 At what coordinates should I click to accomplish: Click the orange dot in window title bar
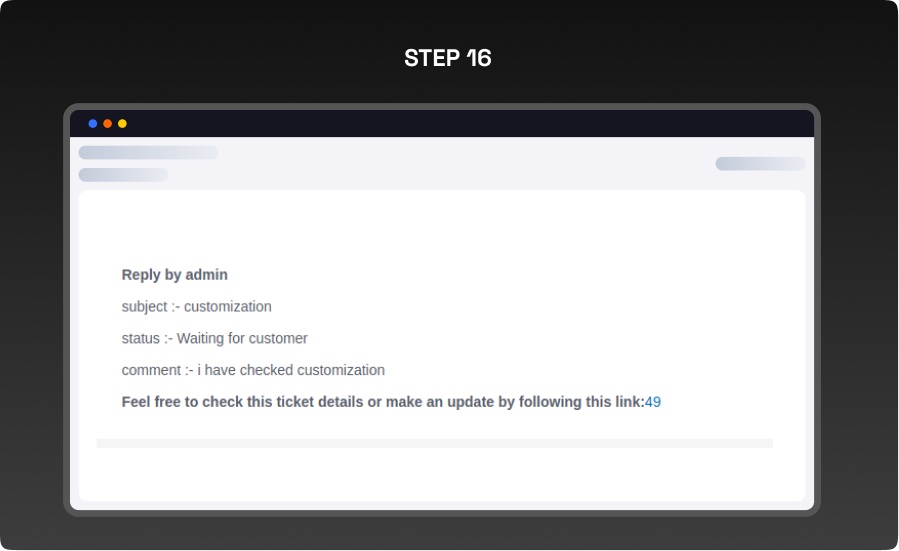click(x=108, y=124)
